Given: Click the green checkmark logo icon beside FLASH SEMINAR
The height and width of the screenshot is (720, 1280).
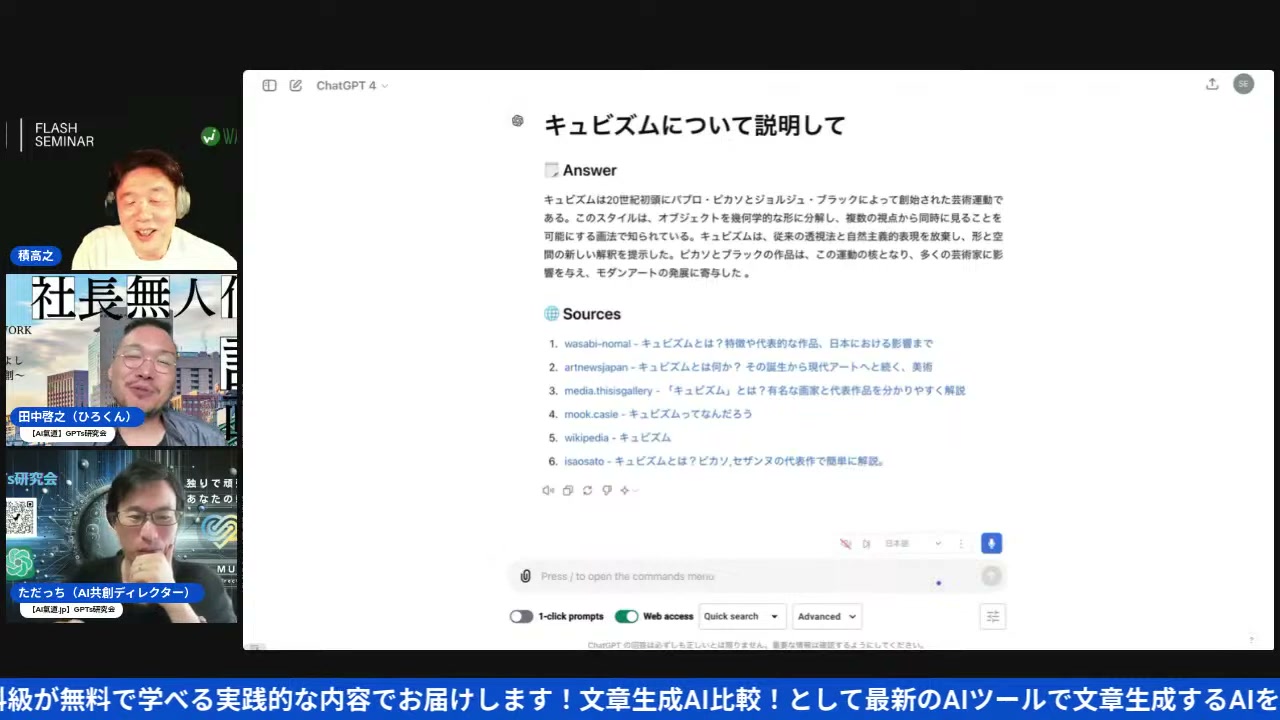Looking at the screenshot, I should pyautogui.click(x=210, y=137).
